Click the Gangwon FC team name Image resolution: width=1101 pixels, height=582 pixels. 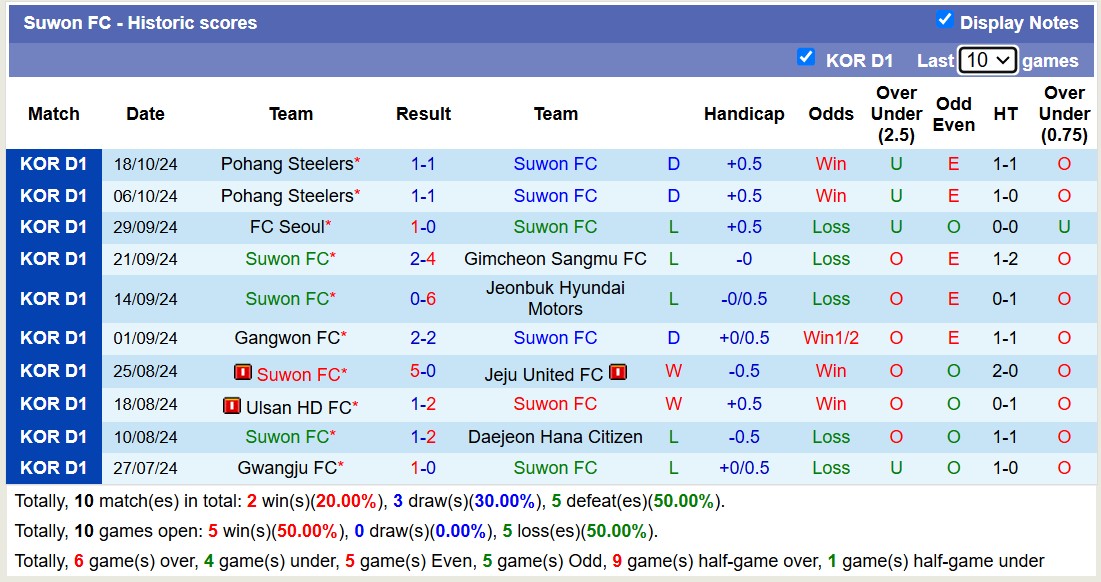click(287, 338)
